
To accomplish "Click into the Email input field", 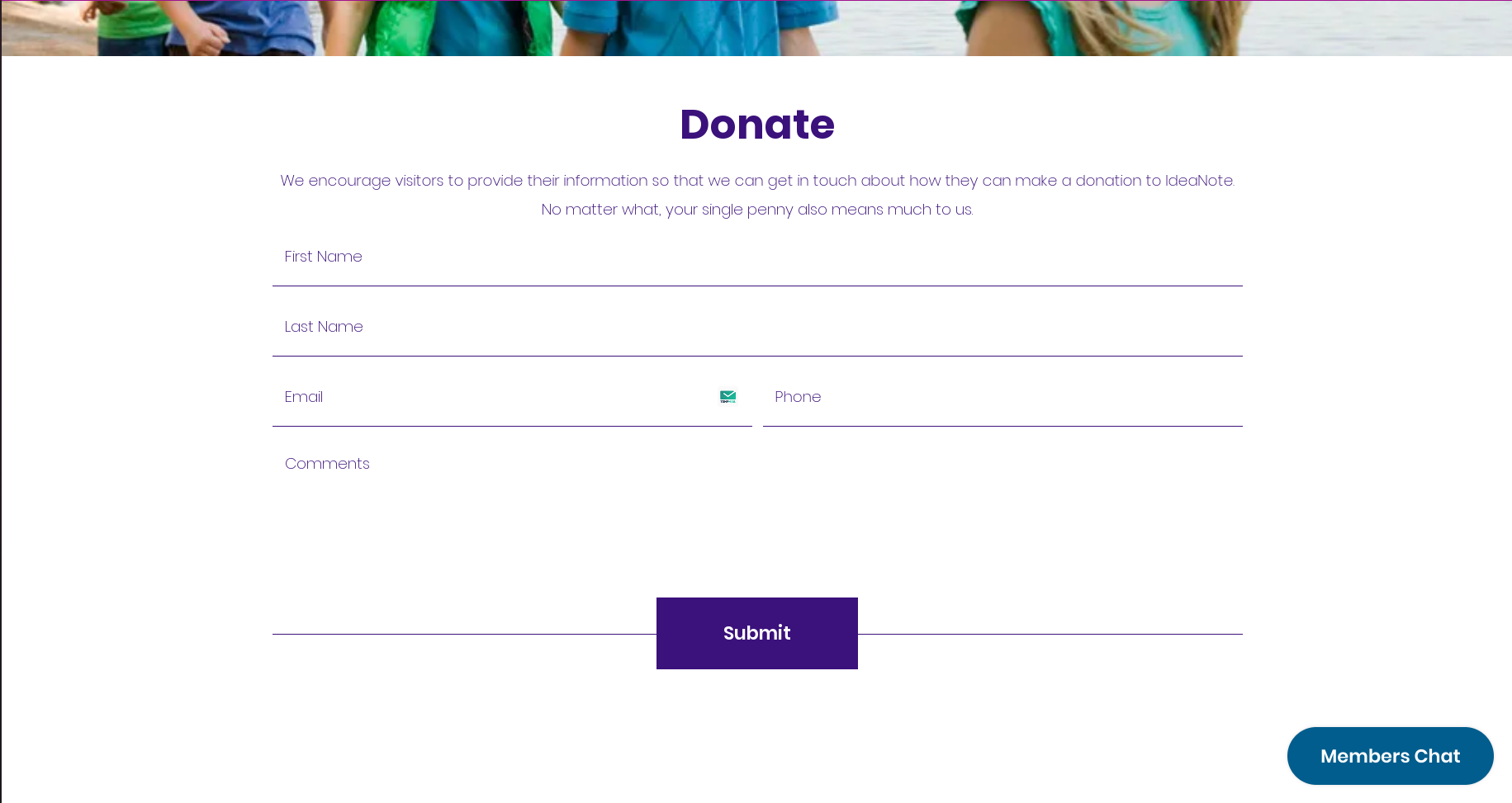I will tap(512, 398).
